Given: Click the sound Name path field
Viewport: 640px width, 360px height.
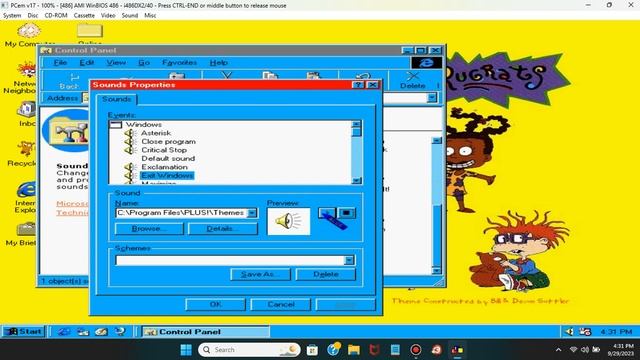Looking at the screenshot, I should (x=182, y=213).
